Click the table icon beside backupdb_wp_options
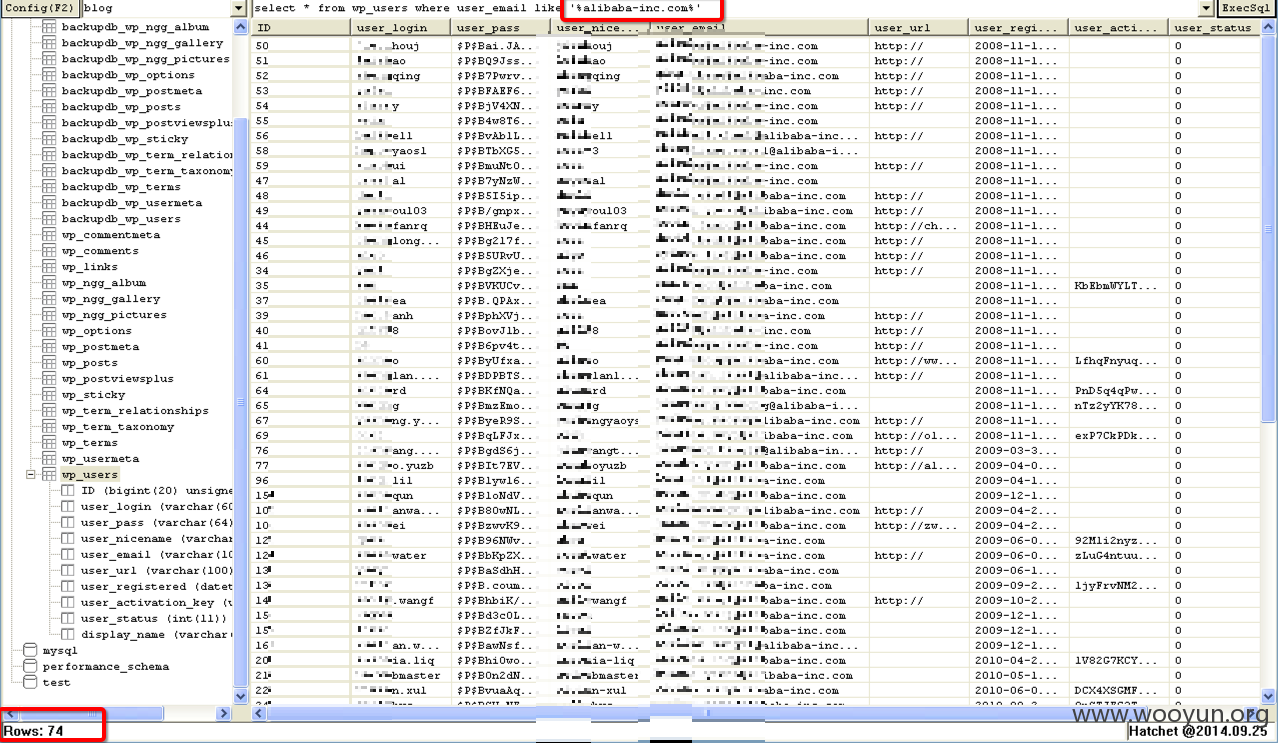 point(49,75)
